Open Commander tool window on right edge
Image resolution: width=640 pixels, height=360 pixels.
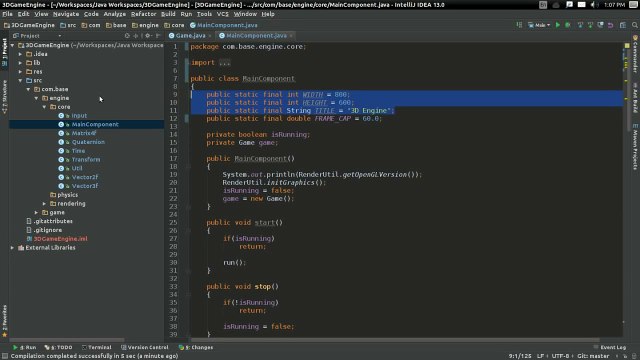point(635,53)
